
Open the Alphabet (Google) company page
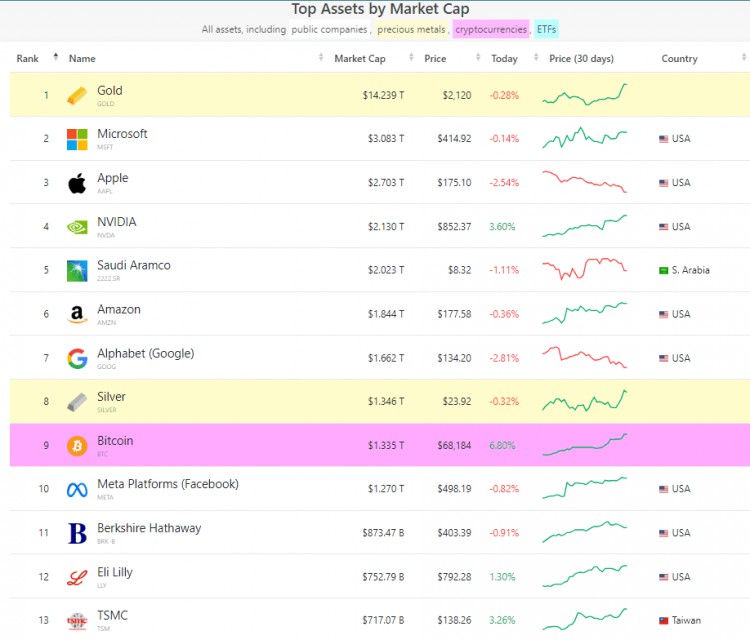coord(145,354)
